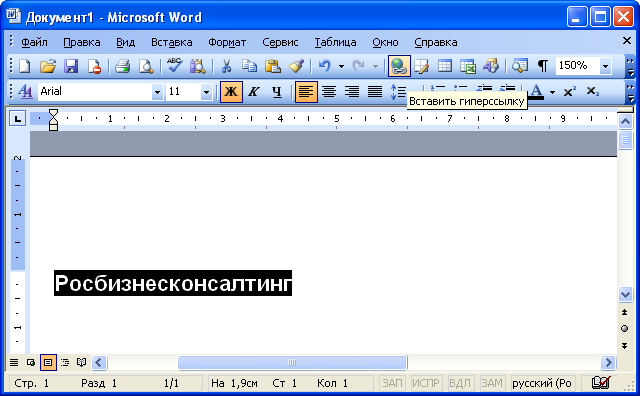Open the Вставка menu
Viewport: 640px width, 396px height.
pyautogui.click(x=171, y=42)
